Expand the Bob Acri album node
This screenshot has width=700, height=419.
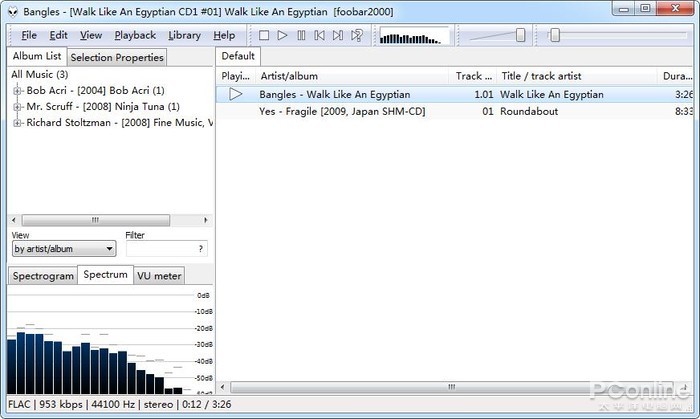tap(17, 91)
